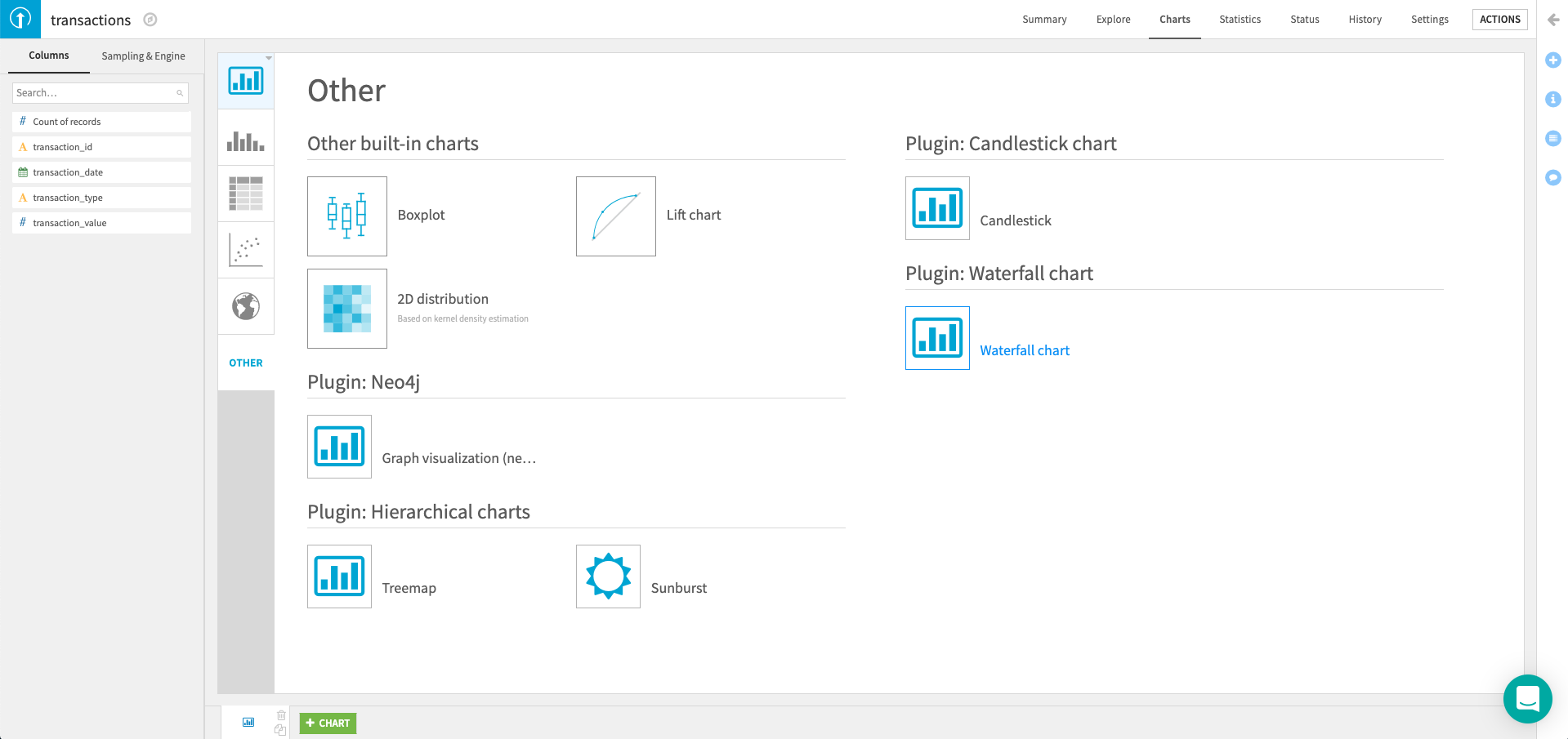Click the ACTIONS button
Viewport: 1568px width, 739px height.
point(1499,20)
